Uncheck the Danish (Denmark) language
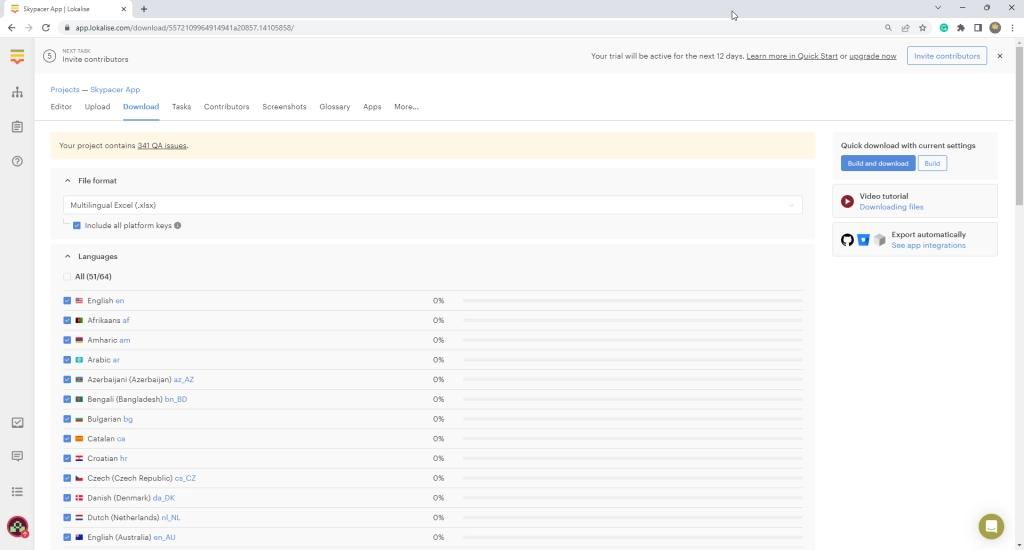The width and height of the screenshot is (1024, 550). 67,498
